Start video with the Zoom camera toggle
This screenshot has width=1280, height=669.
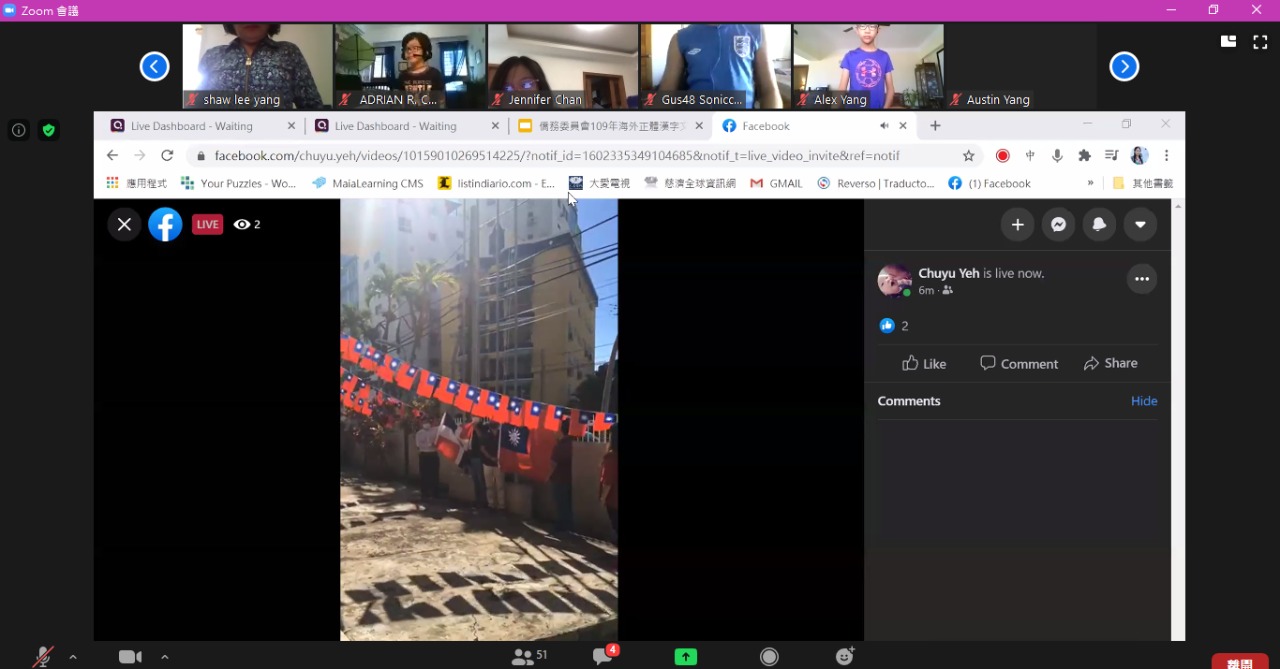[130, 656]
